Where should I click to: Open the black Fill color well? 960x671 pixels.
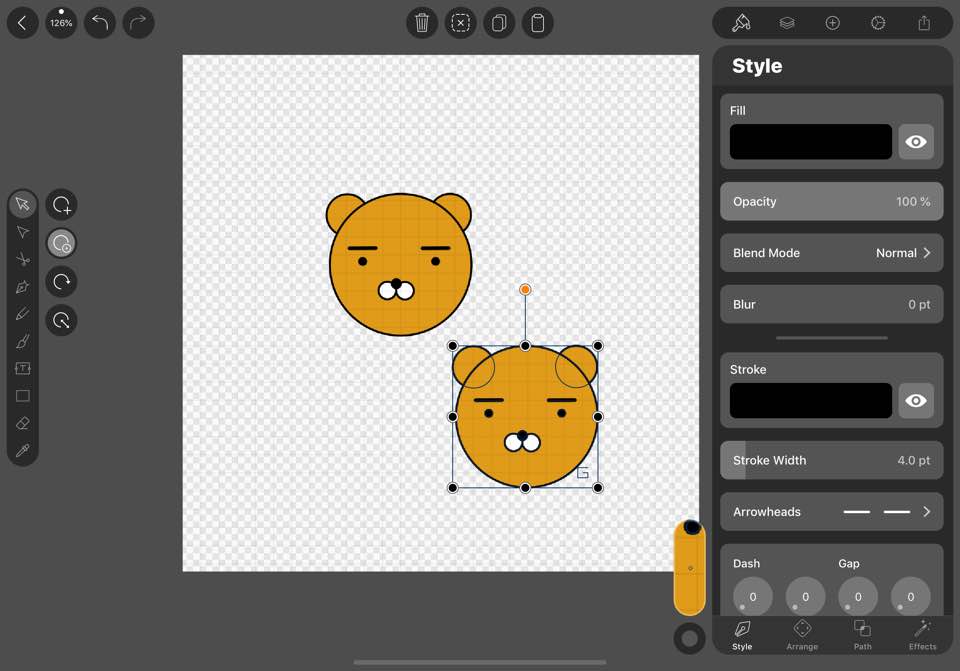(x=811, y=142)
